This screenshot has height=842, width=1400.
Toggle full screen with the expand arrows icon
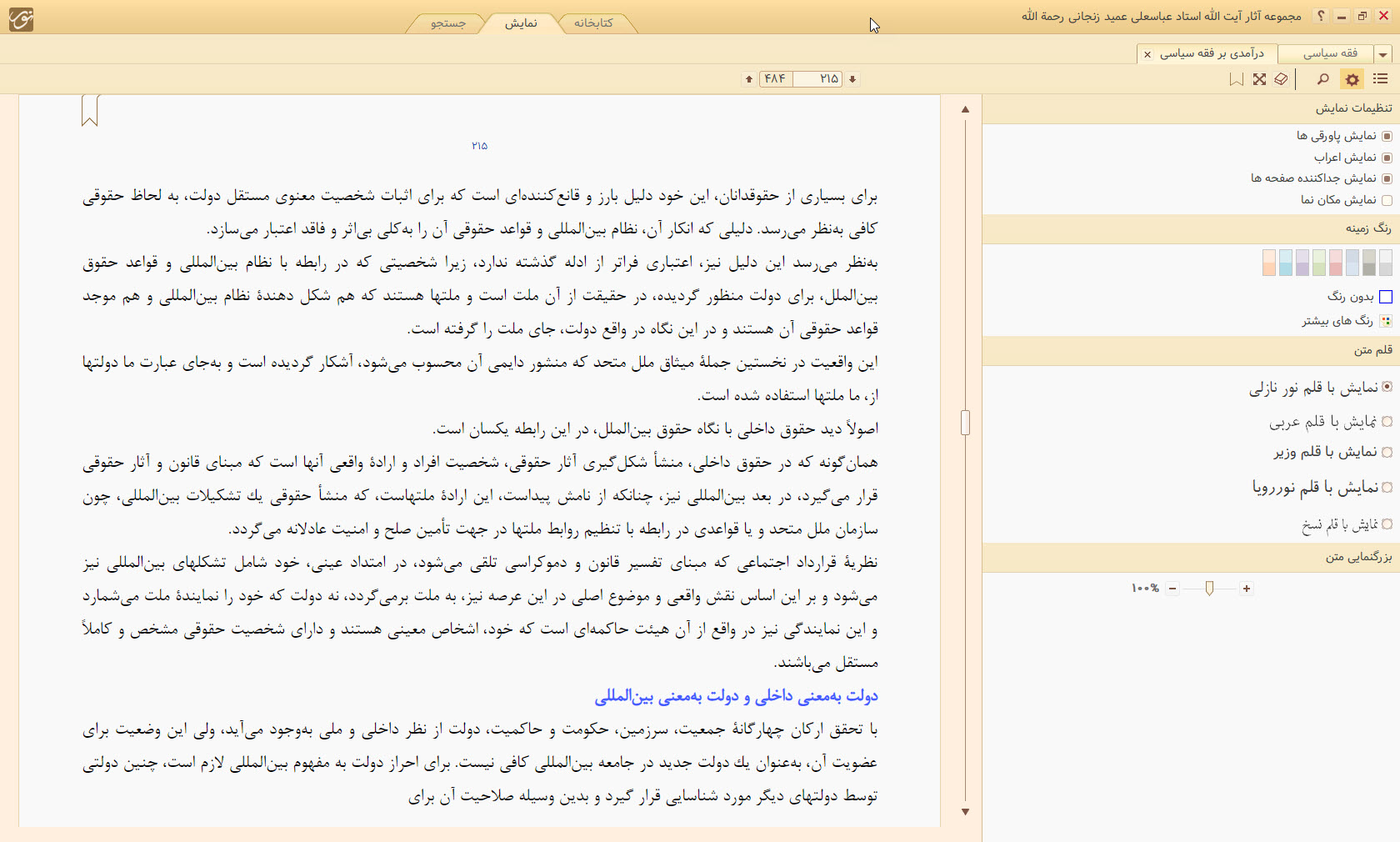[1259, 79]
